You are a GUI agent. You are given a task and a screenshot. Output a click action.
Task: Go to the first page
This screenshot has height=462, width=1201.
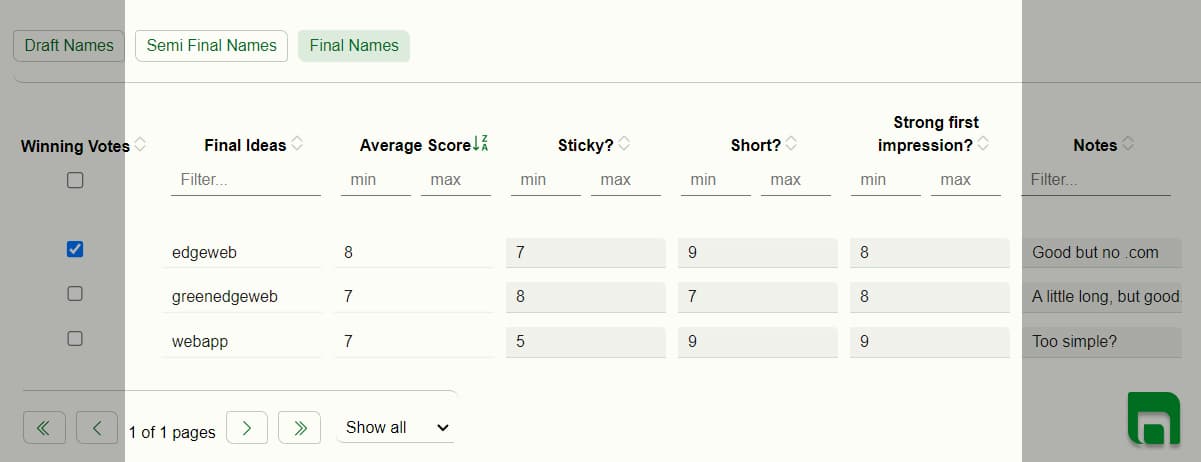click(x=44, y=428)
